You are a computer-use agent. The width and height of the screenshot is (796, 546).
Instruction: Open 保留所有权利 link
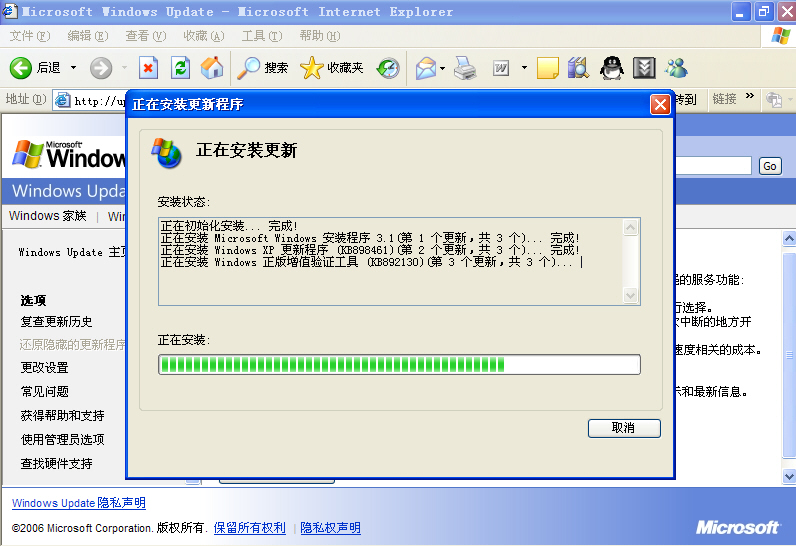coord(249,528)
